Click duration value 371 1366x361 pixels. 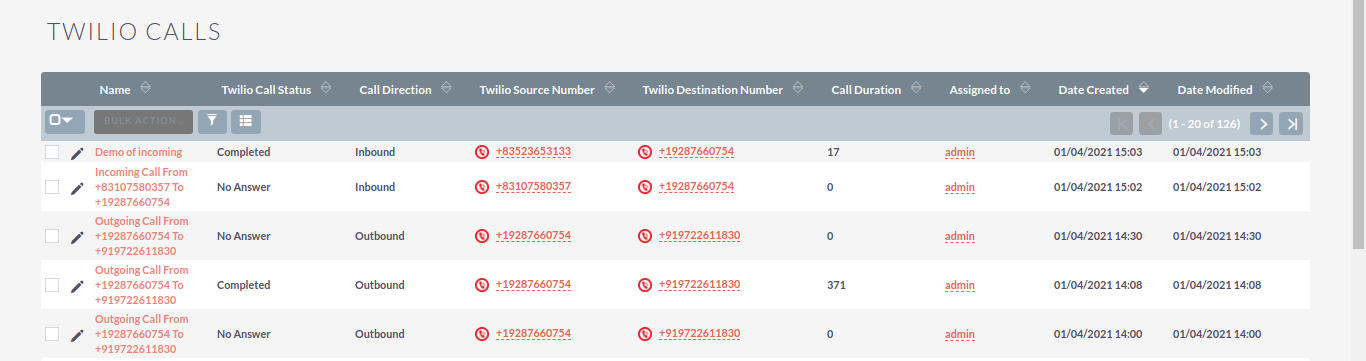click(x=836, y=285)
